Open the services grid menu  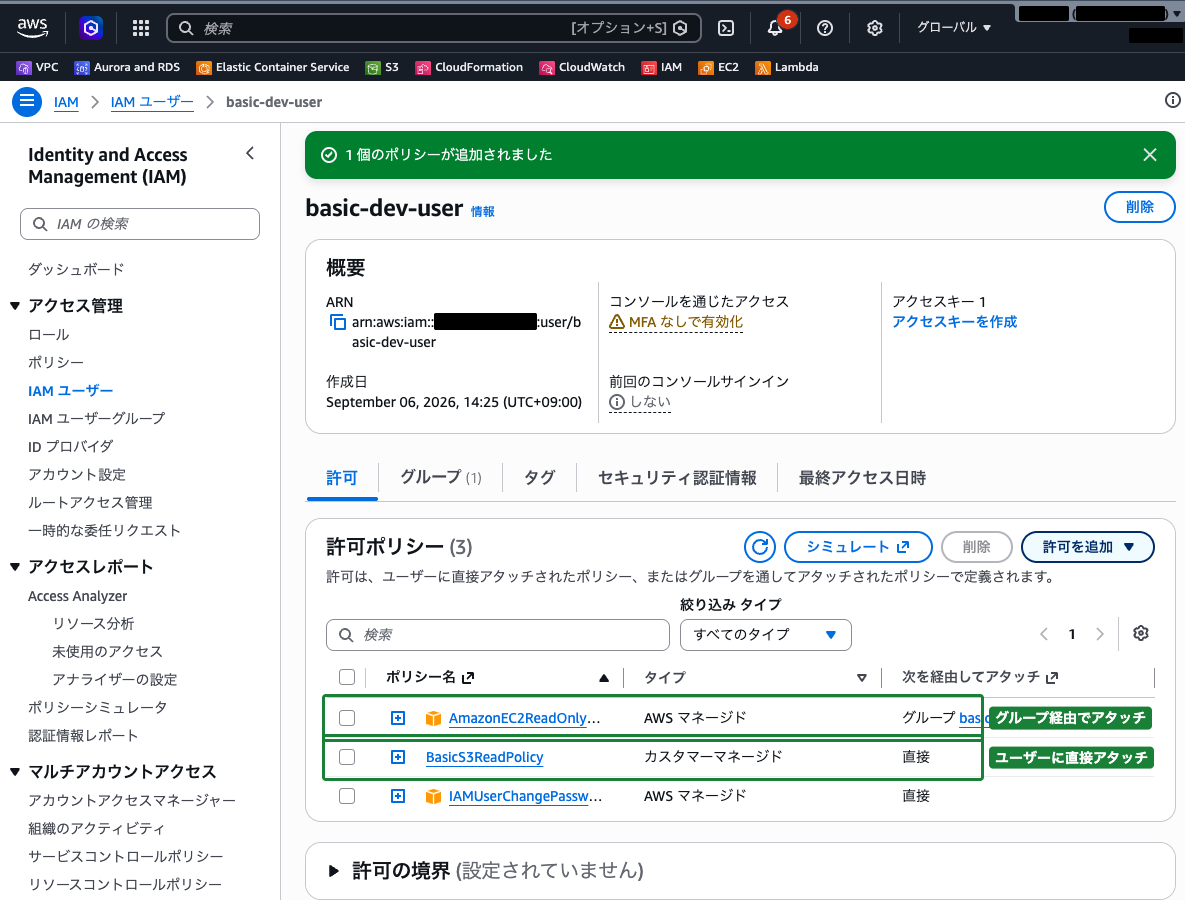[x=141, y=28]
